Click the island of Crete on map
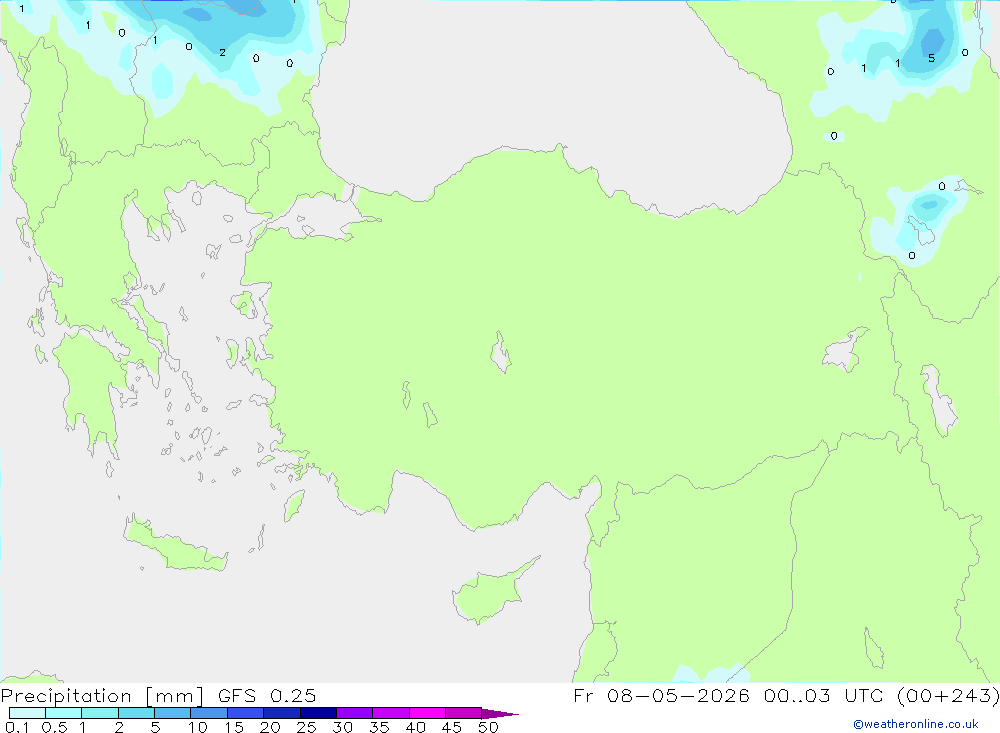 175,545
